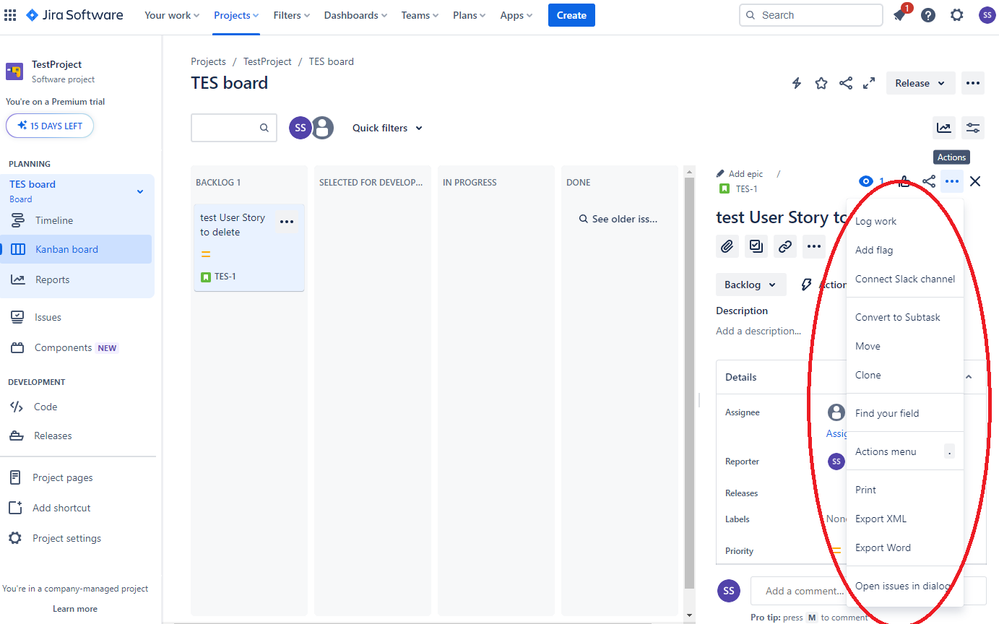Select Add flag from actions menu
This screenshot has width=999, height=624.
tap(905, 250)
